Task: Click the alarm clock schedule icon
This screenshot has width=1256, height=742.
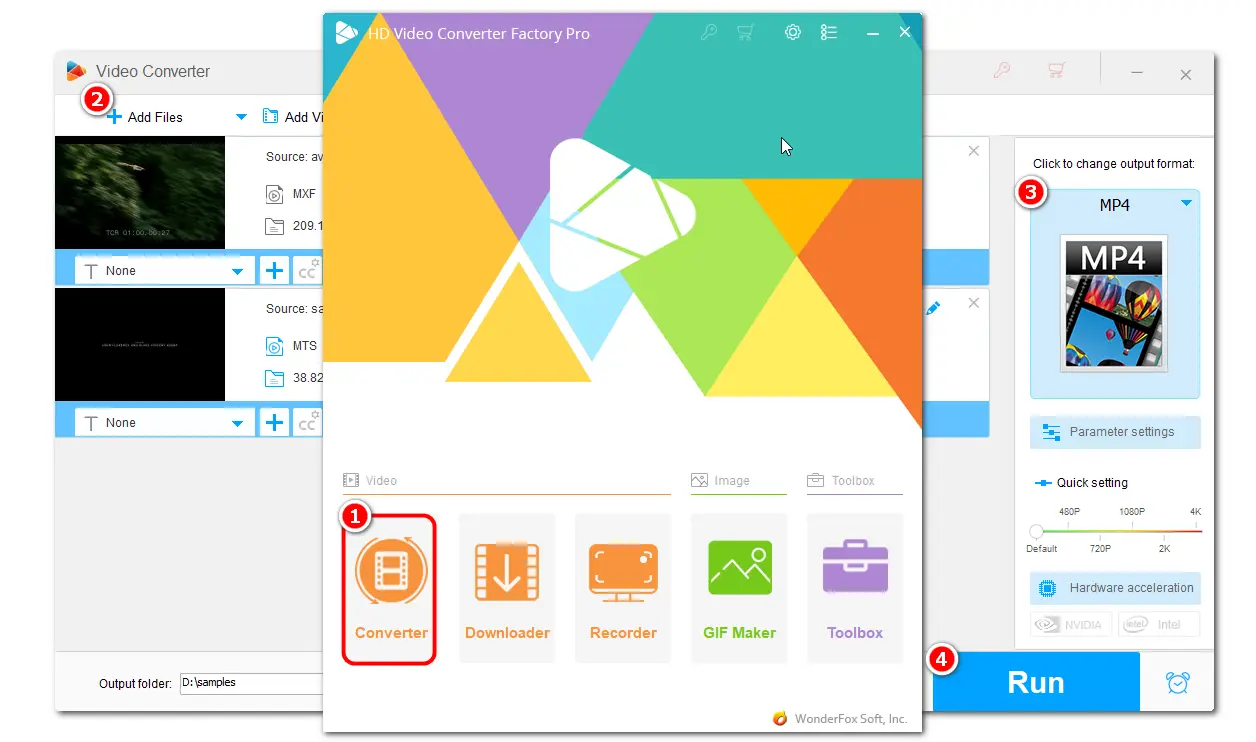Action: click(1178, 682)
